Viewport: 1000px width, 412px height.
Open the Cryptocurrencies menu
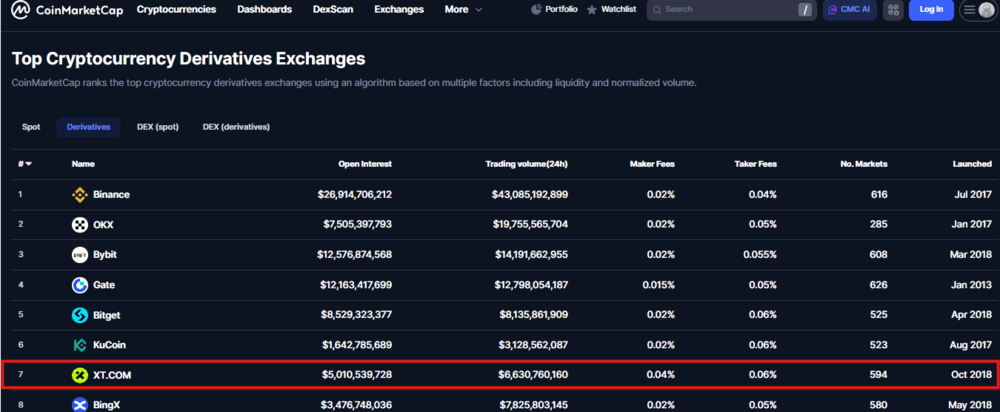click(177, 10)
